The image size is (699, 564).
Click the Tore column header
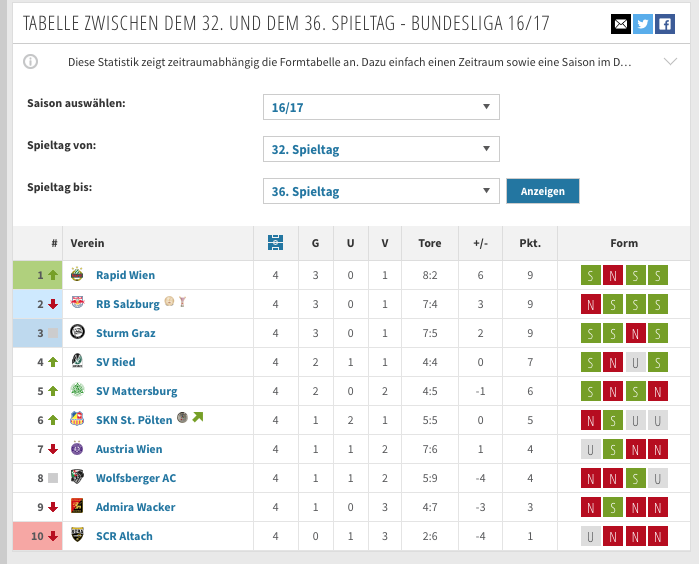tap(430, 243)
